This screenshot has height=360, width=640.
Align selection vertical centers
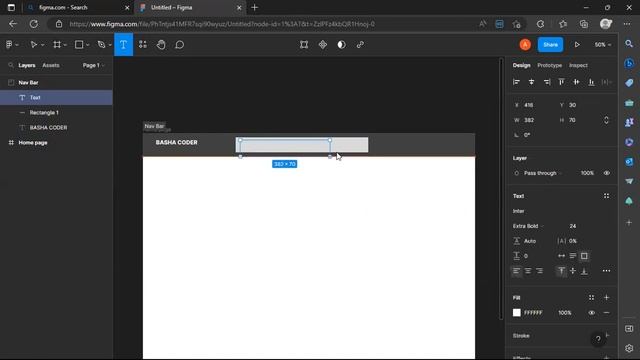point(576,82)
